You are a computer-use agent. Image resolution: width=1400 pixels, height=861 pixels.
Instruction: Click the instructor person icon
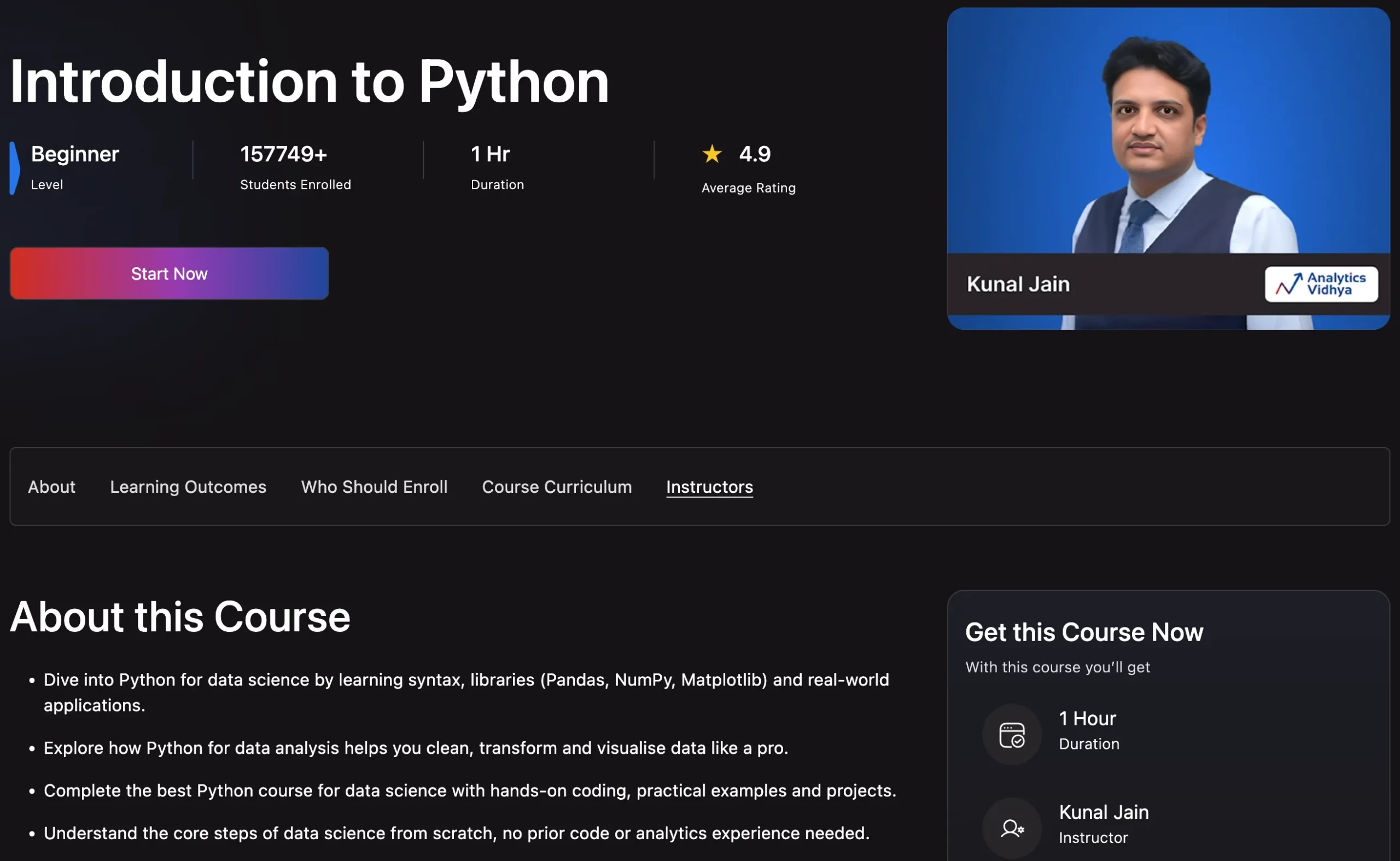(x=1012, y=828)
